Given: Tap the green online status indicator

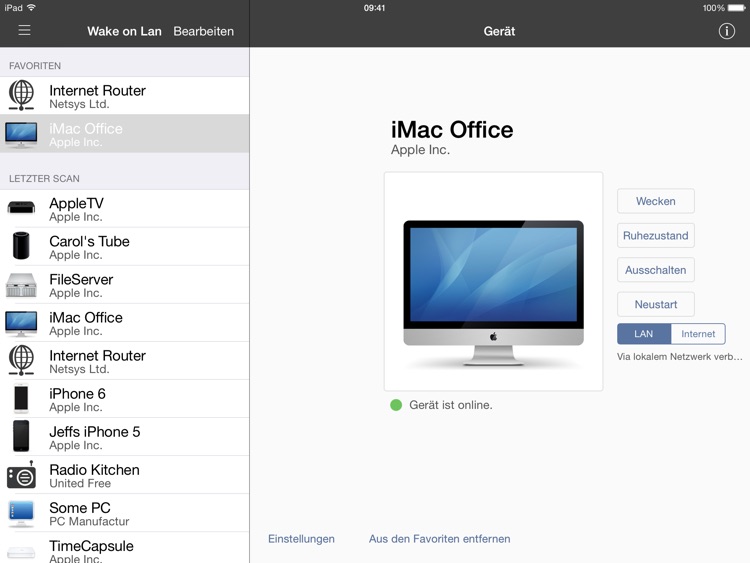Looking at the screenshot, I should [396, 405].
